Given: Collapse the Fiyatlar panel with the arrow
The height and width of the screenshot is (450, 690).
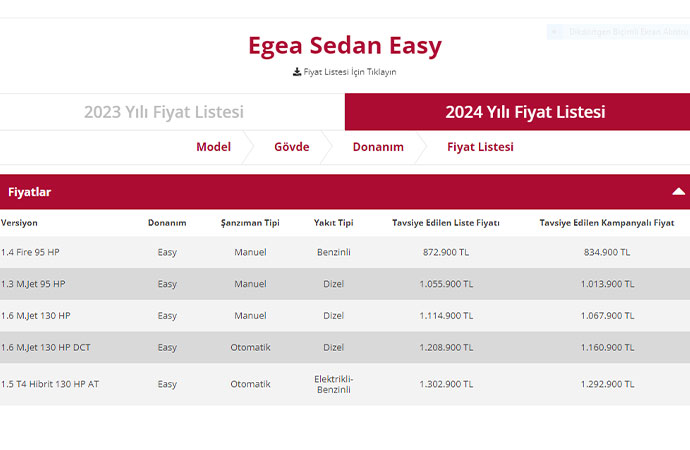Looking at the screenshot, I should click(678, 191).
